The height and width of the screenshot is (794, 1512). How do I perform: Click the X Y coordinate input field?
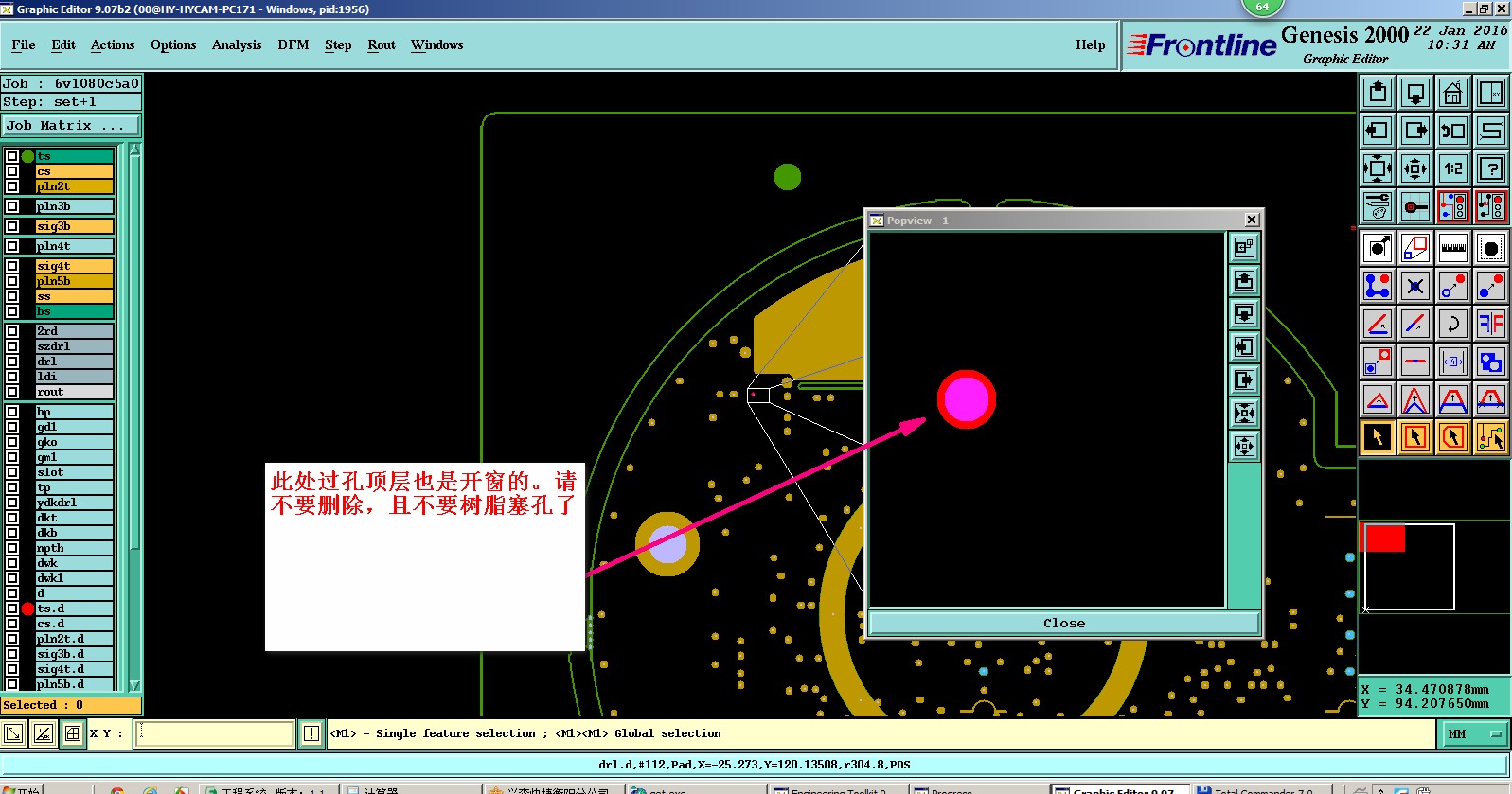point(215,733)
